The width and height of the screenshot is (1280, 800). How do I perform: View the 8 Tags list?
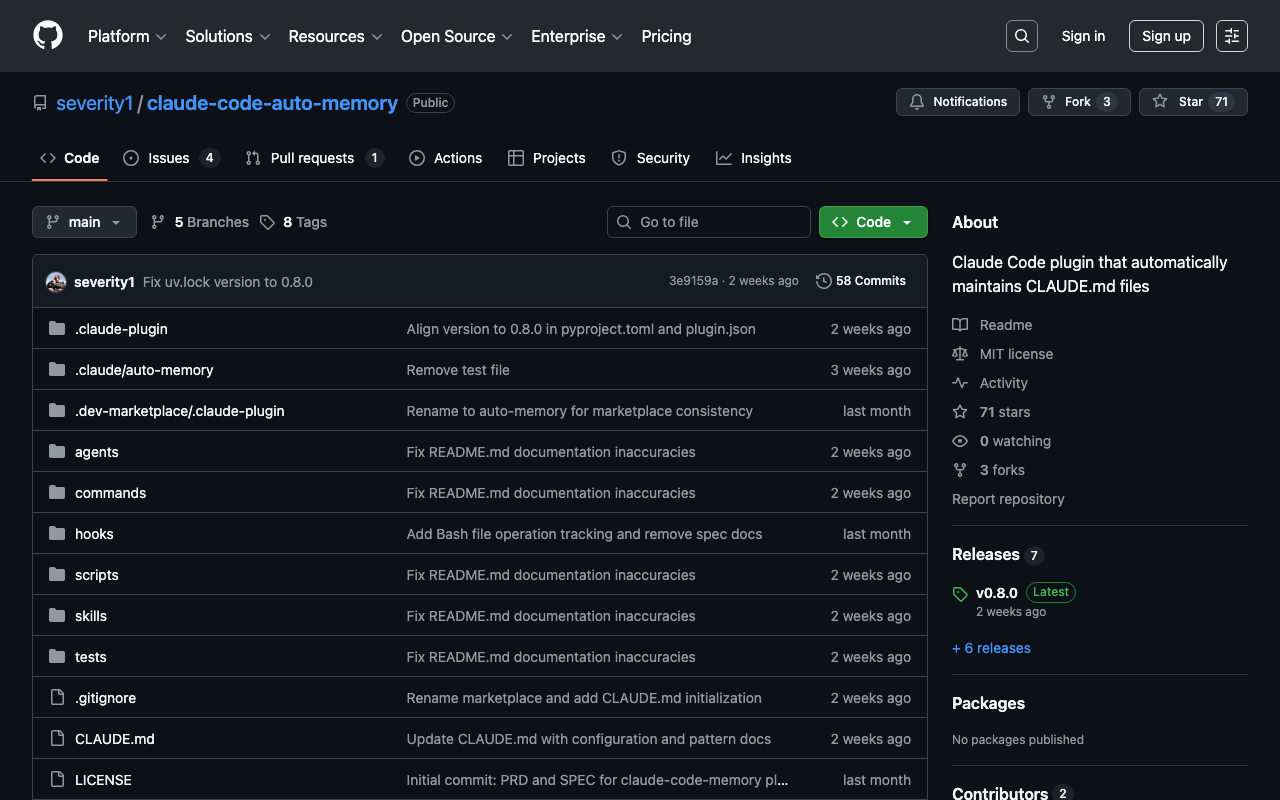[294, 222]
